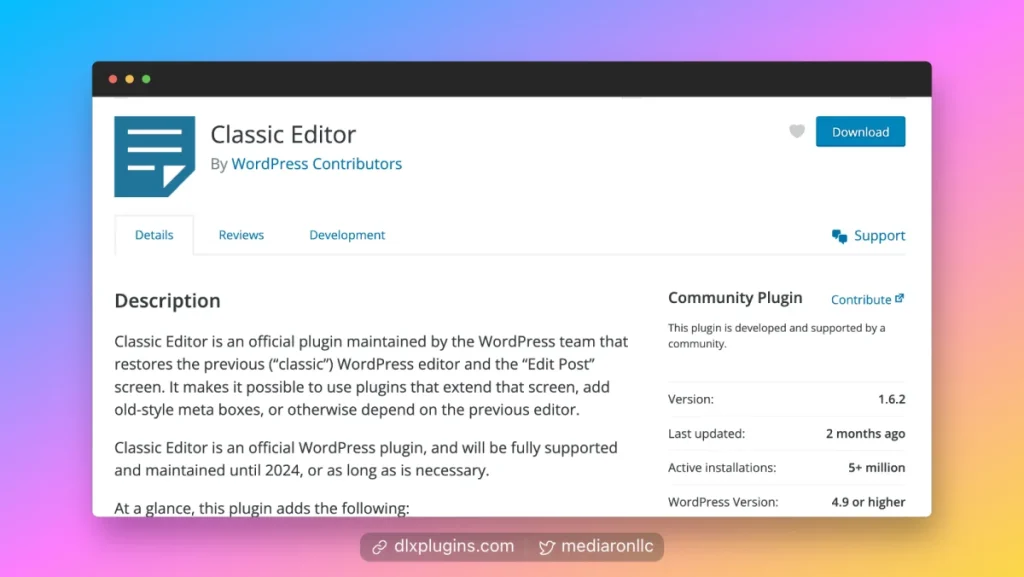Click the Support speech bubbles icon
This screenshot has width=1024, height=577.
[x=839, y=236]
